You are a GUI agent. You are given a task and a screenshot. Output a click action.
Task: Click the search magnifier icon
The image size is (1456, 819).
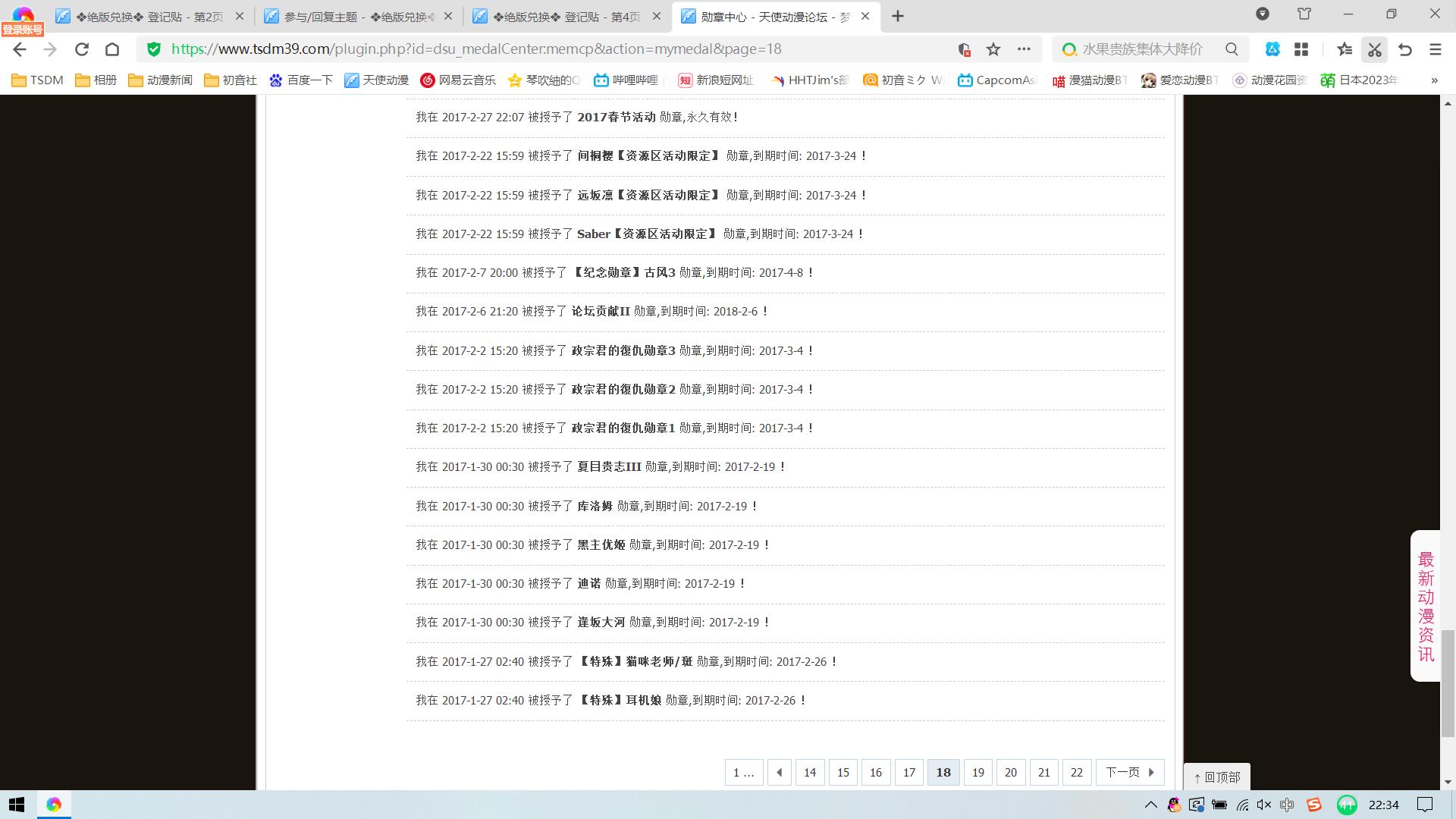1232,49
